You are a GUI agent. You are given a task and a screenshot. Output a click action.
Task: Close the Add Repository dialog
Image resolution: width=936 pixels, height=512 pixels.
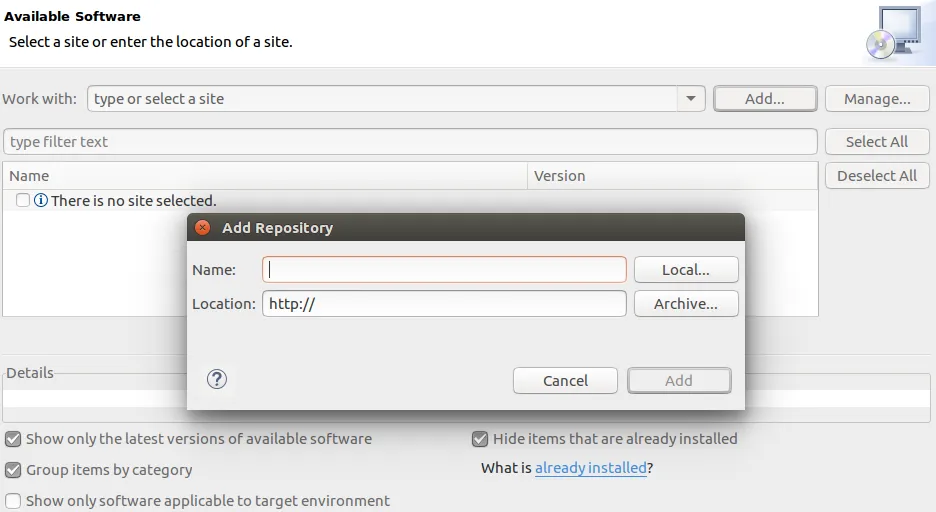click(202, 228)
